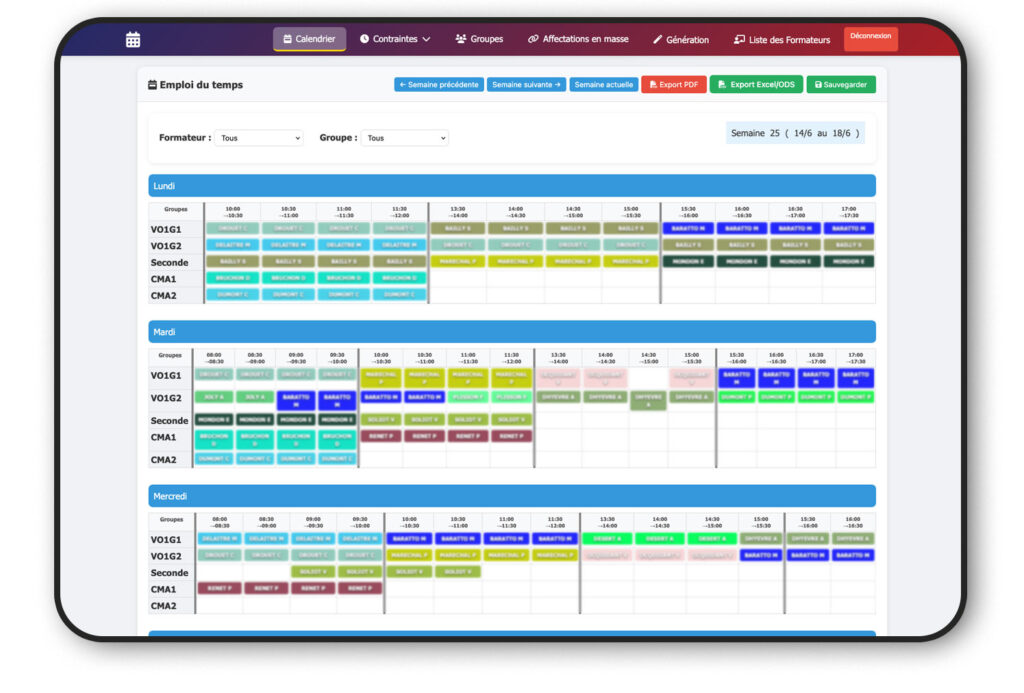
Task: Click the Mardi day header bar
Action: [x=512, y=332]
